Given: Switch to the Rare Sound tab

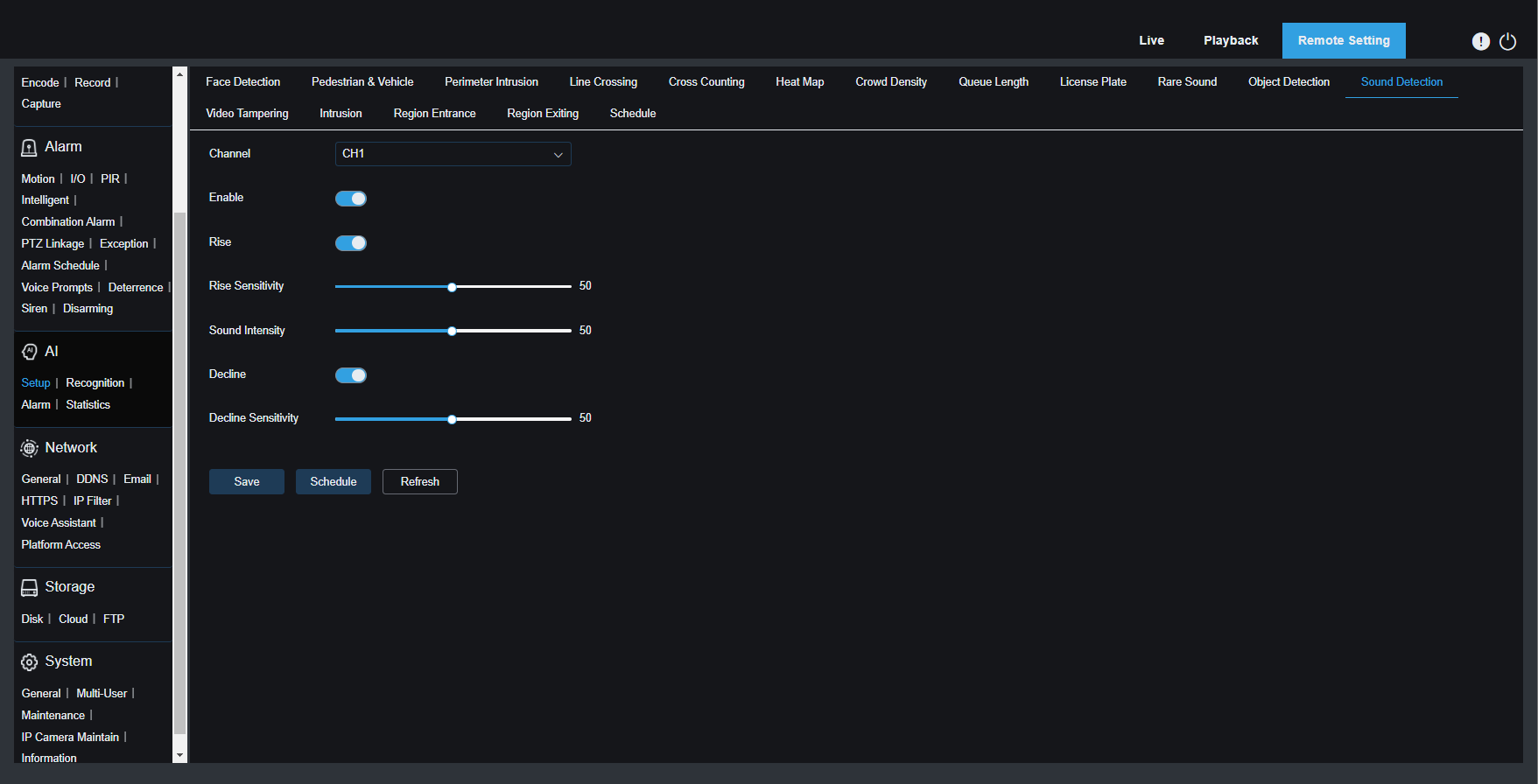Looking at the screenshot, I should 1187,82.
